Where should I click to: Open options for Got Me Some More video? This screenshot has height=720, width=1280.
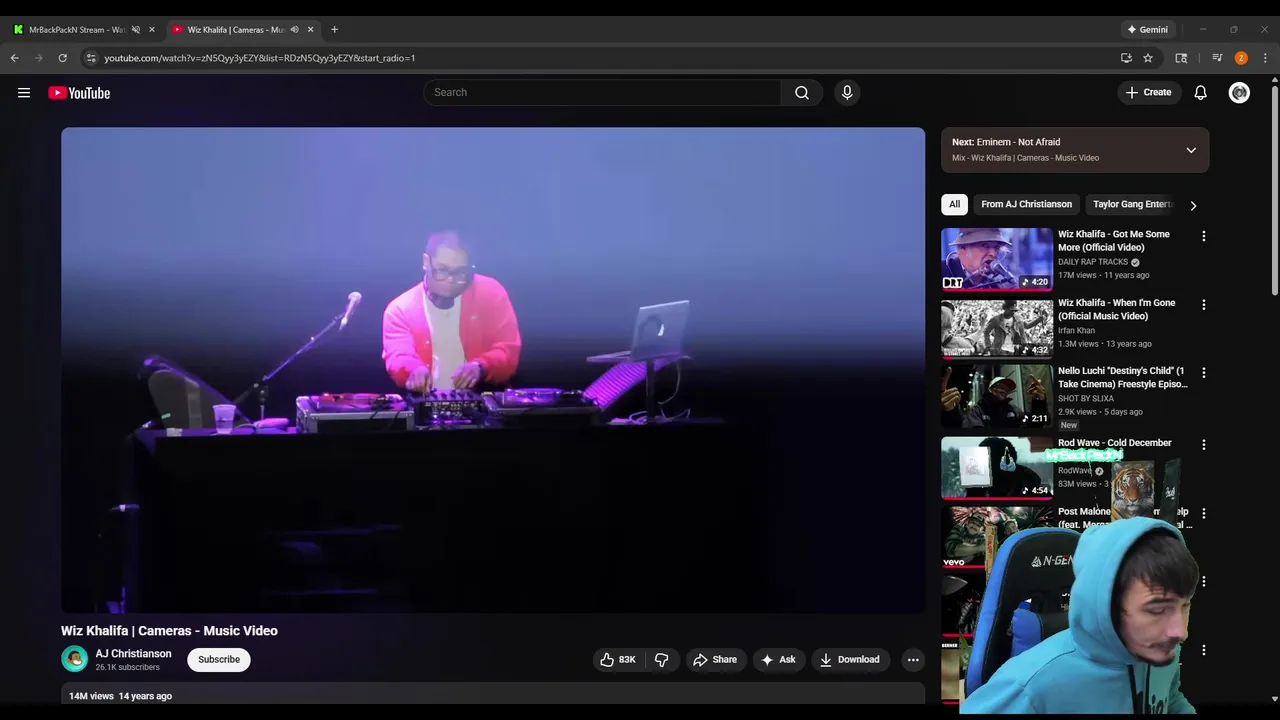coord(1203,236)
